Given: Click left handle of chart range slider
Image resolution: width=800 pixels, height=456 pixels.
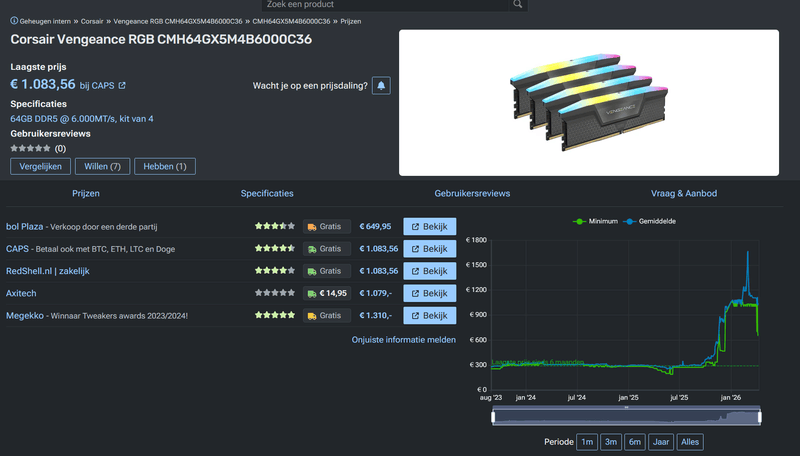Looking at the screenshot, I should coord(493,417).
